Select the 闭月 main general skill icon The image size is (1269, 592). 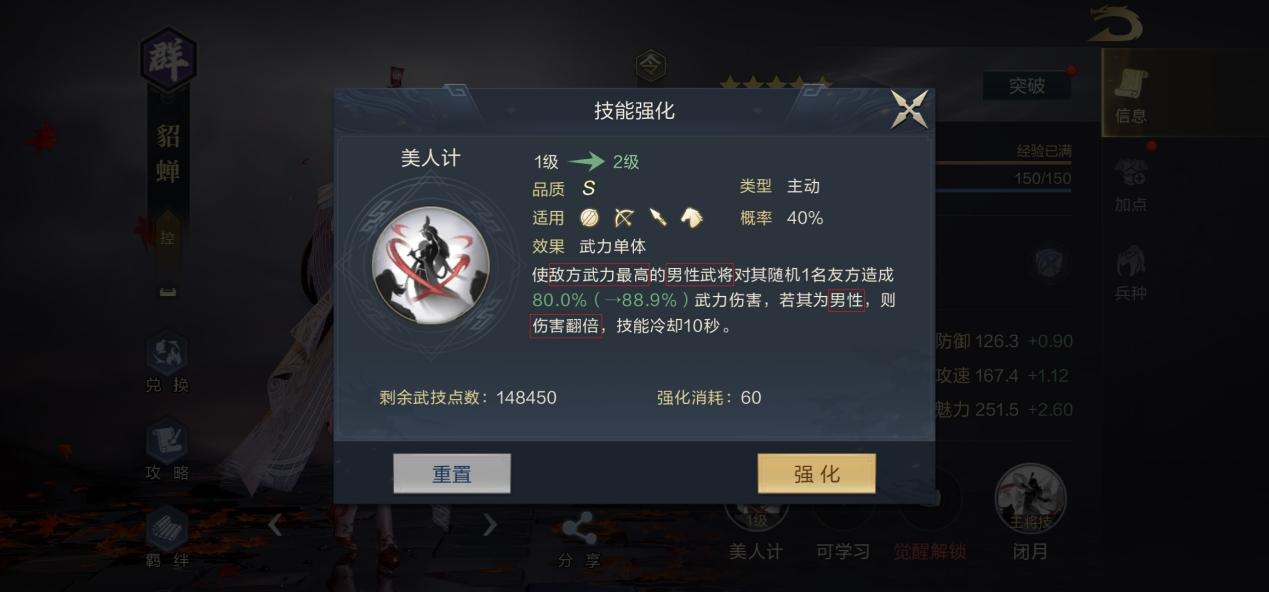coord(1030,500)
